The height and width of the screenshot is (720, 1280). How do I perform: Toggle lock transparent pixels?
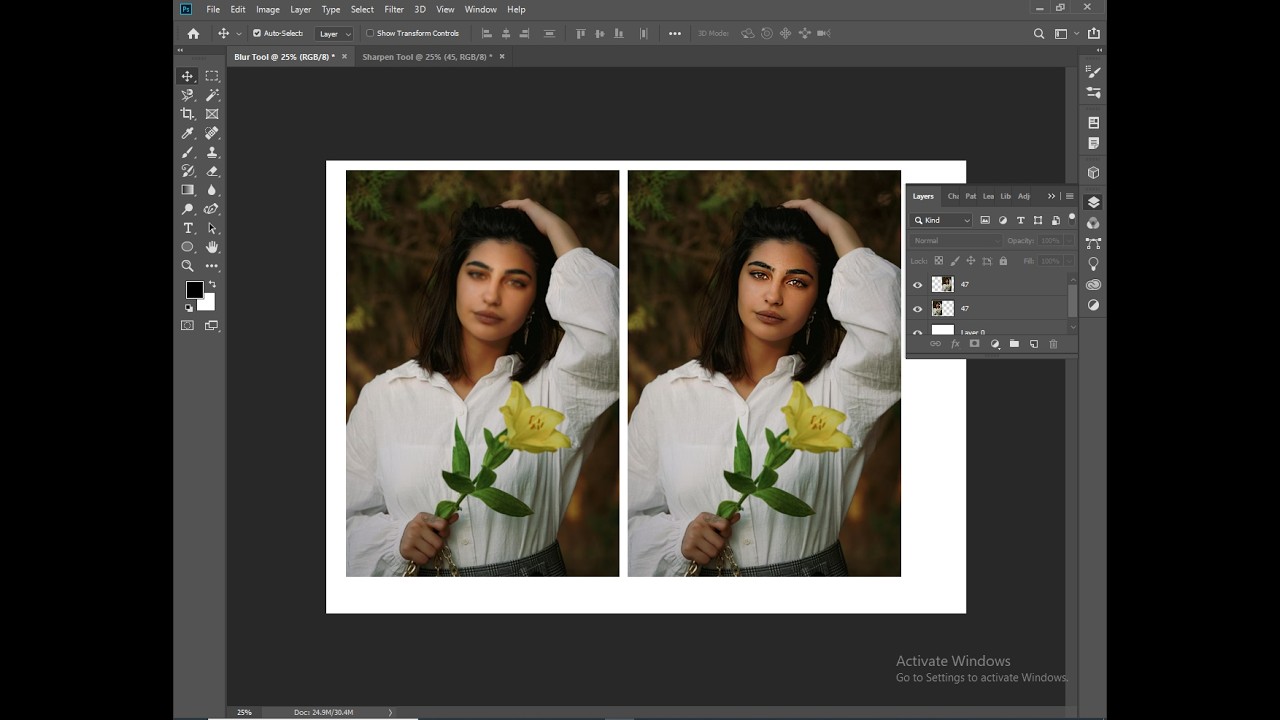[x=938, y=261]
